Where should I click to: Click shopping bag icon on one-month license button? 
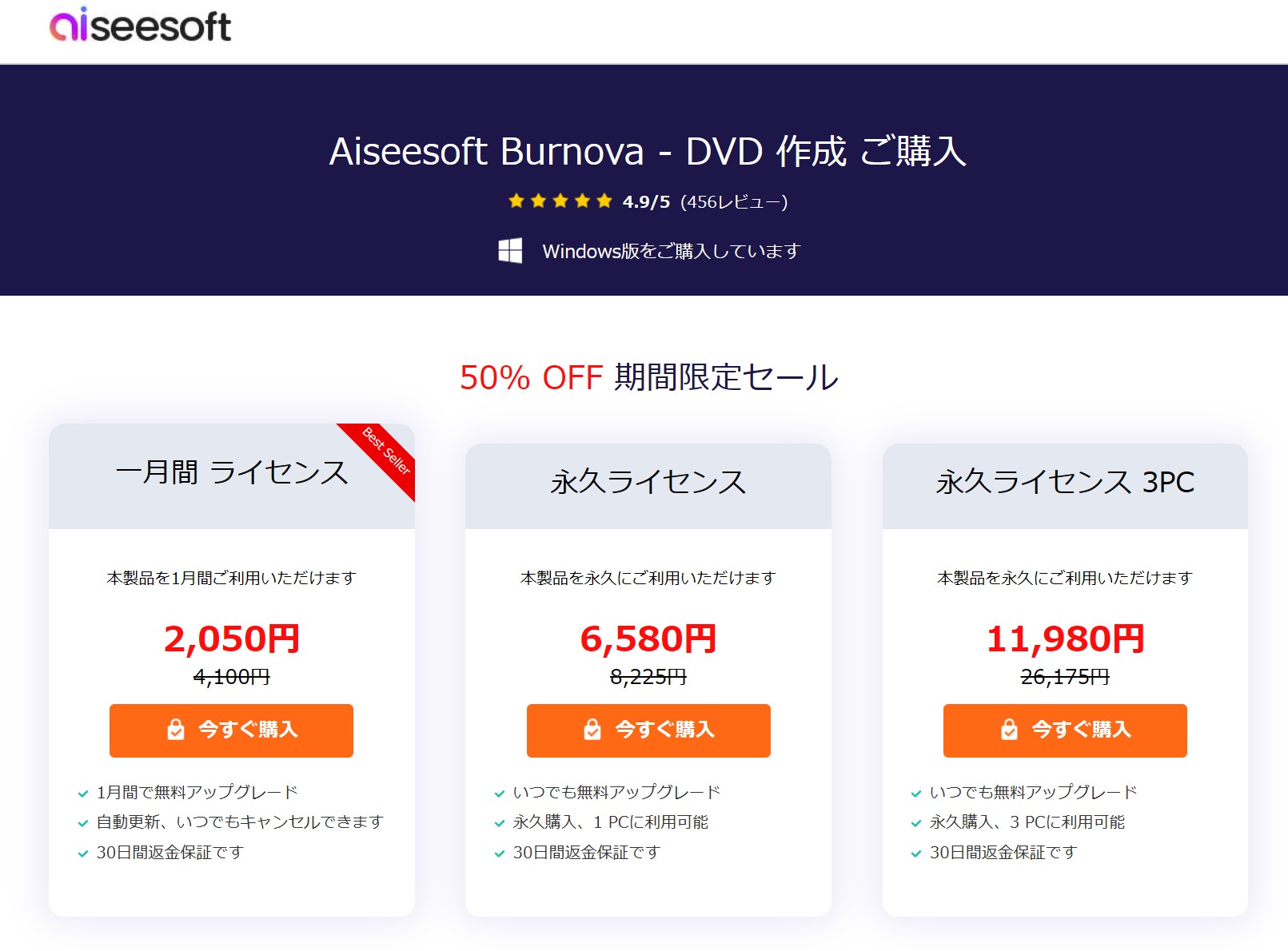176,730
